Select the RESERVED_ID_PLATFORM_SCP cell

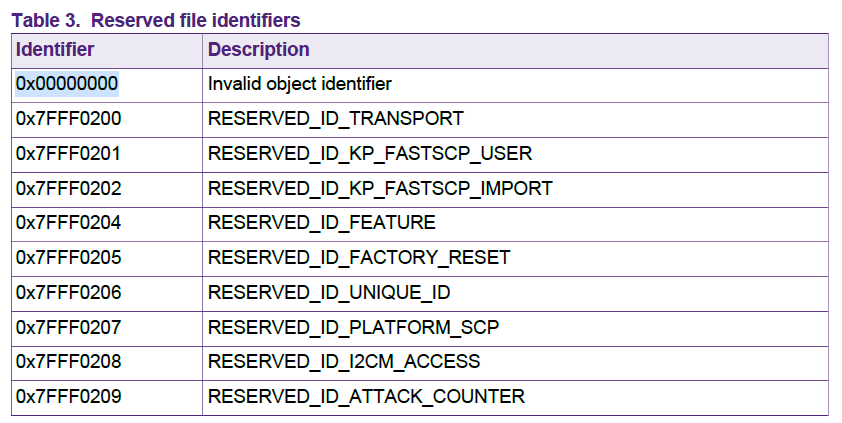[353, 327]
